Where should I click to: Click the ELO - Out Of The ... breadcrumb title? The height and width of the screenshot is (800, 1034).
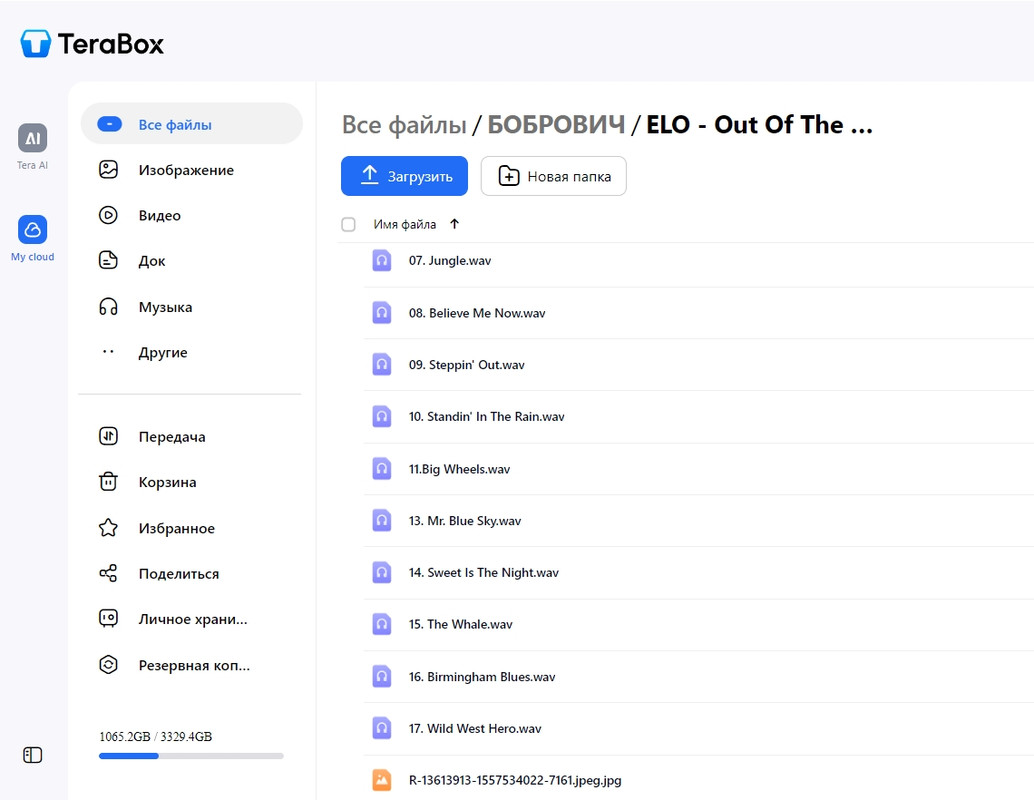[x=760, y=125]
